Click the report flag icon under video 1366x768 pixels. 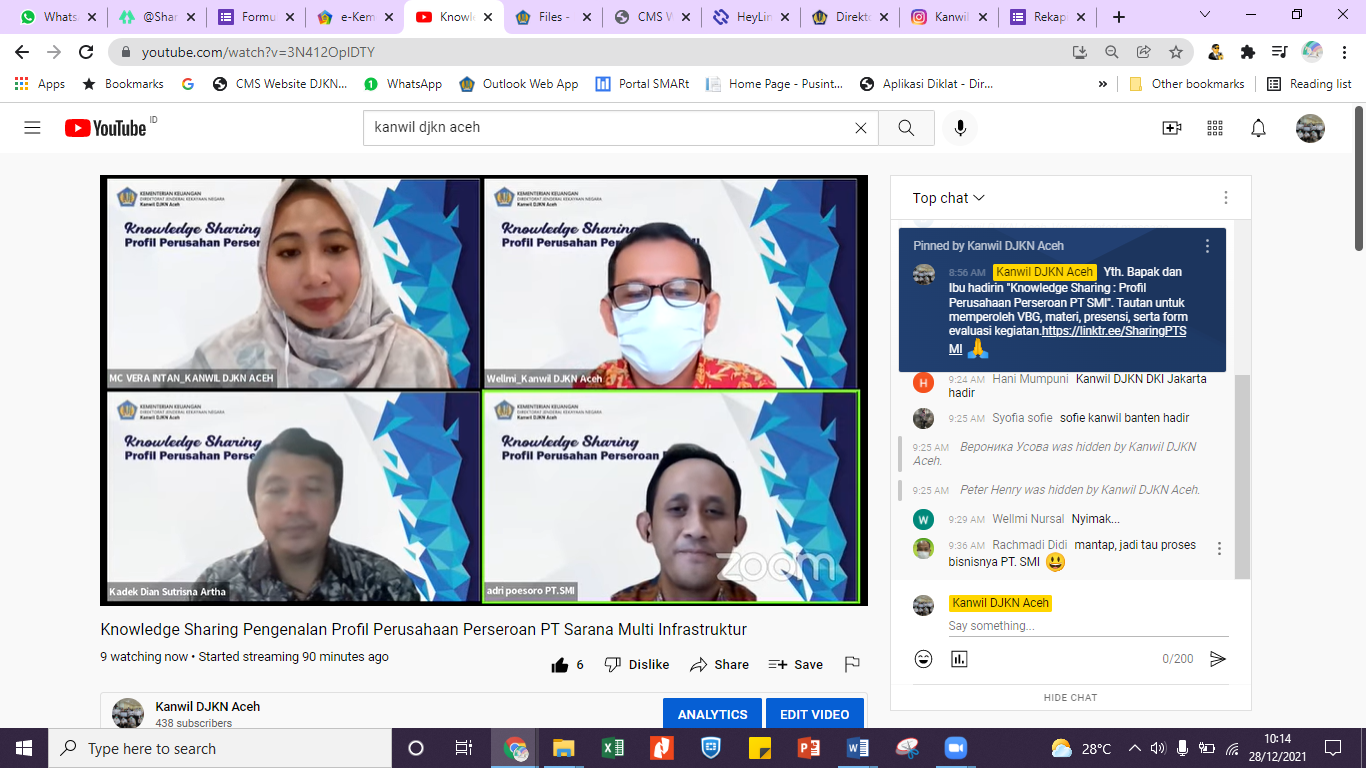pos(852,664)
